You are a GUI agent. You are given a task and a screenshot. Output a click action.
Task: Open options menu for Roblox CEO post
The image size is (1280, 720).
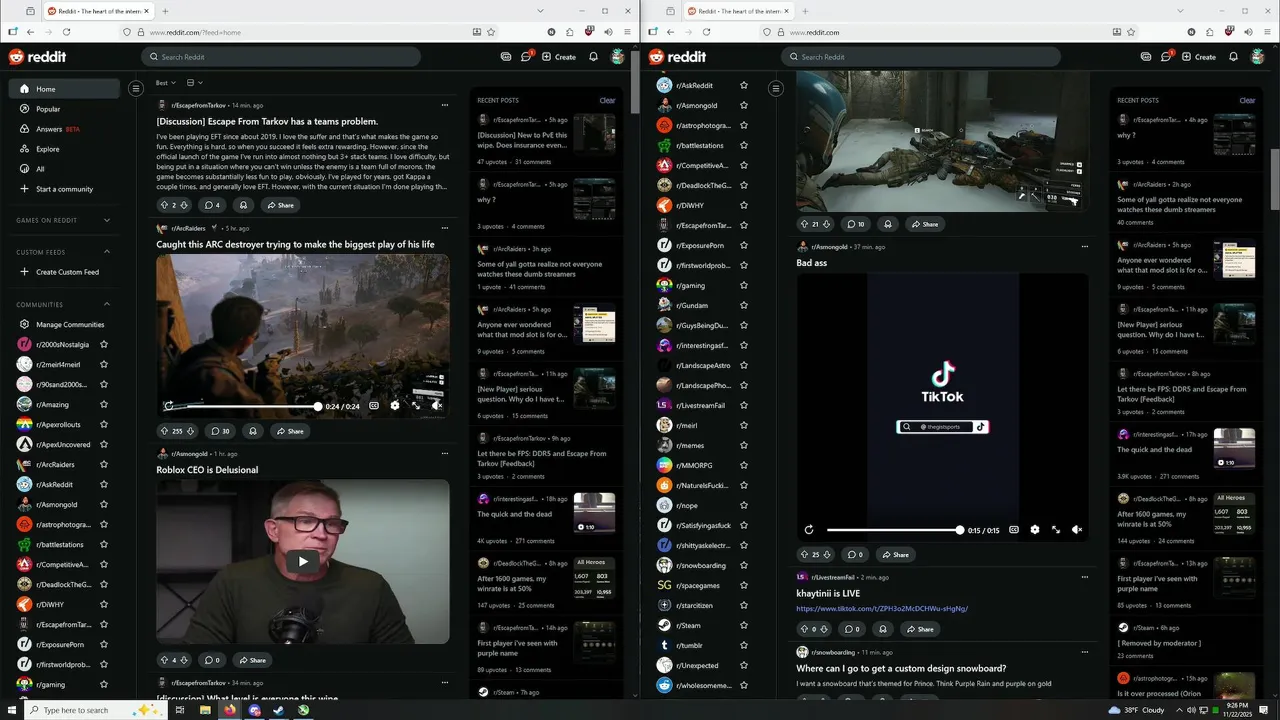tap(445, 453)
